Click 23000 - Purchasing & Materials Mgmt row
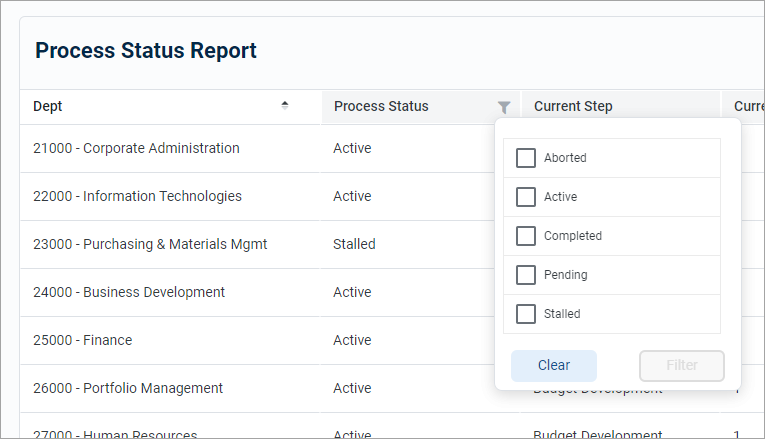This screenshot has width=765, height=439. coord(150,245)
